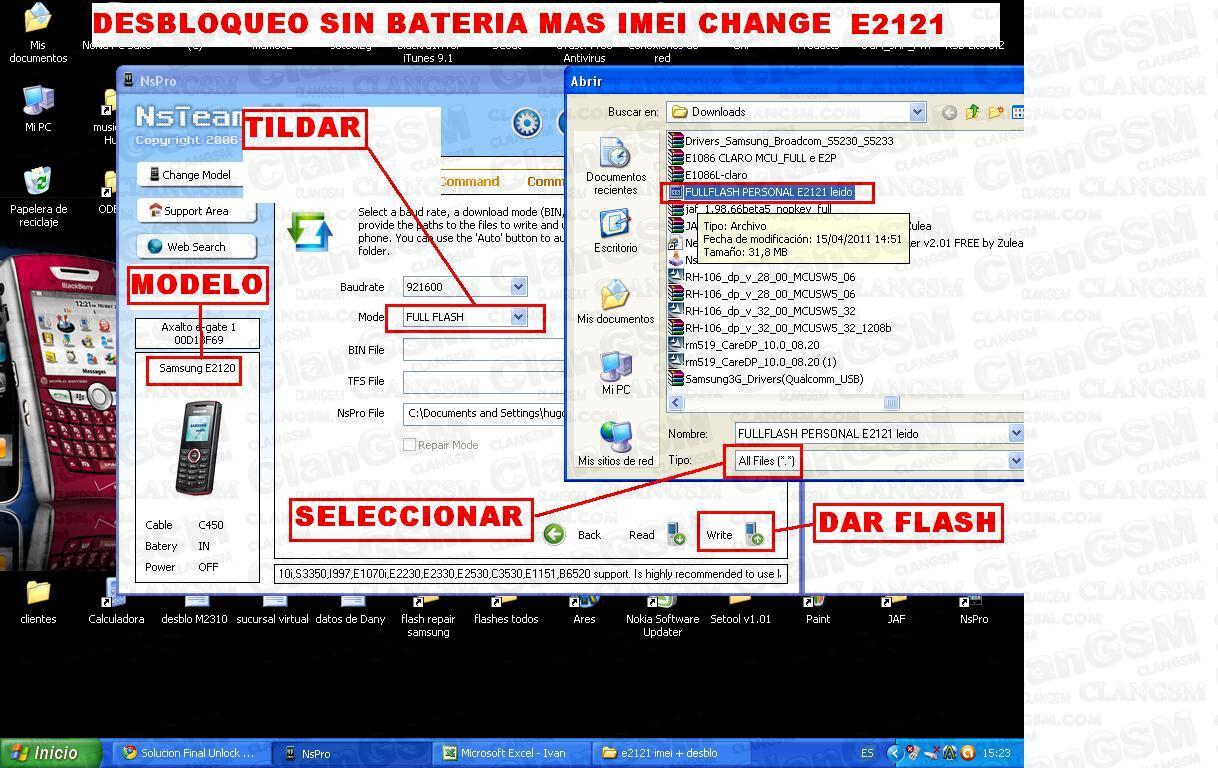Toggle the Repair Mode checkbox
Image resolution: width=1218 pixels, height=768 pixels.
[409, 445]
